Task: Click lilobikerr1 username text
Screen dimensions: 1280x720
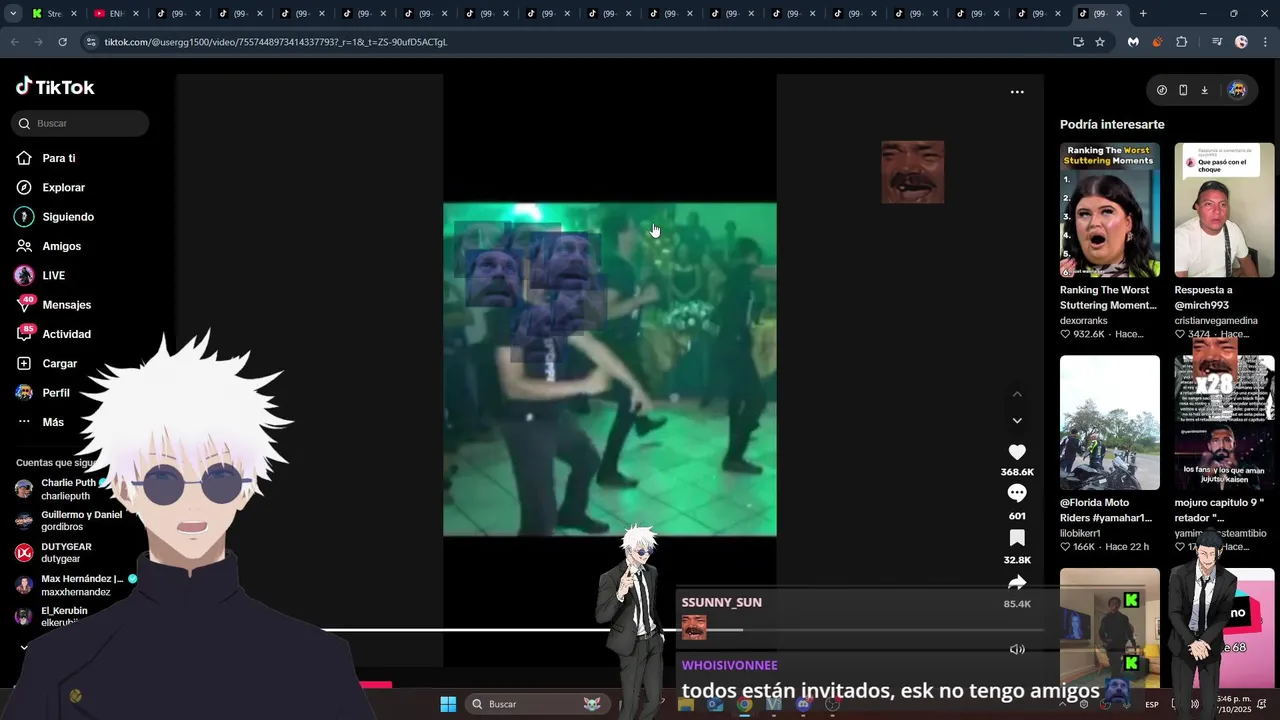Action: coord(1080,533)
